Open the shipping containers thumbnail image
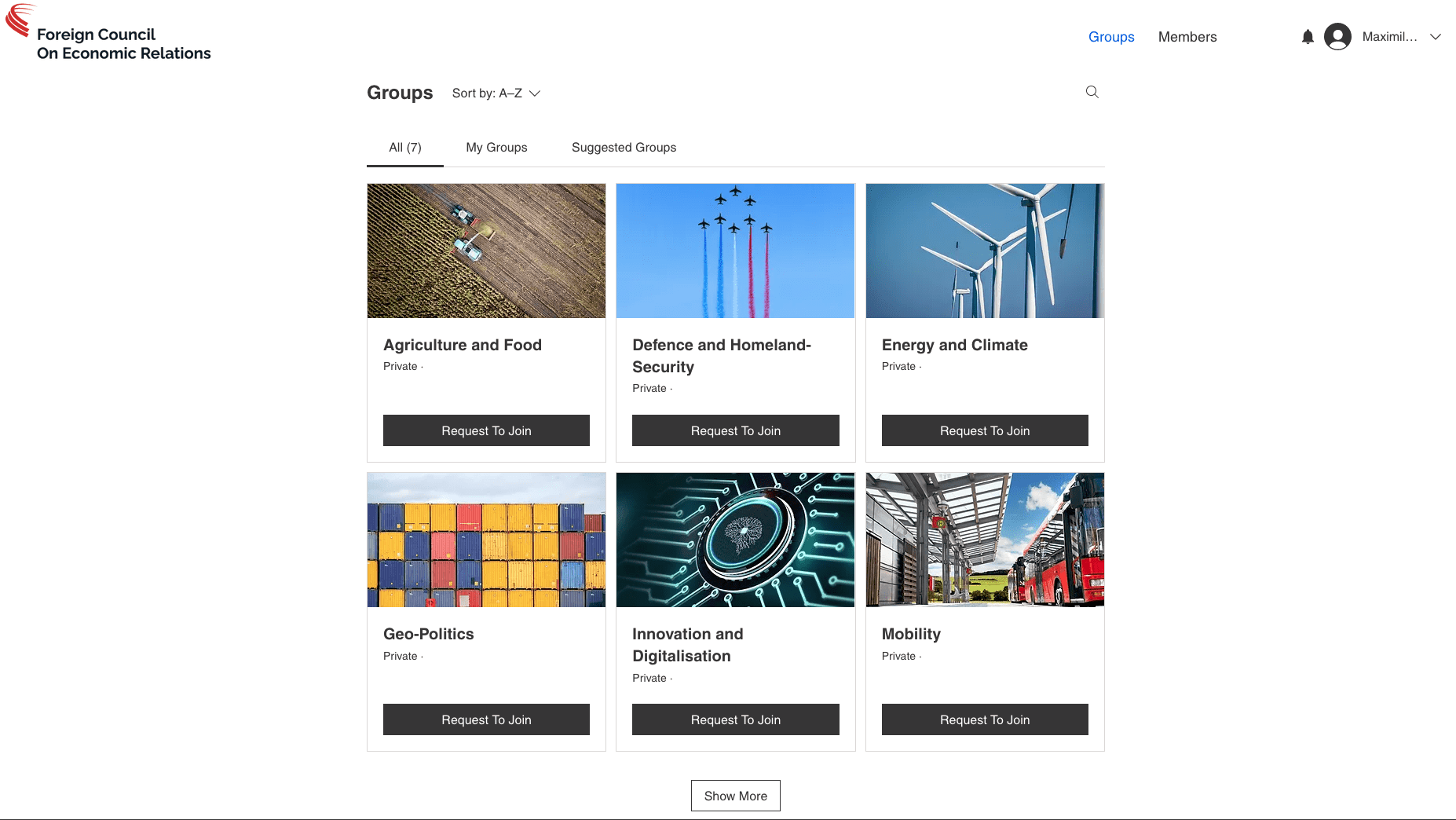This screenshot has width=1456, height=820. 486,540
